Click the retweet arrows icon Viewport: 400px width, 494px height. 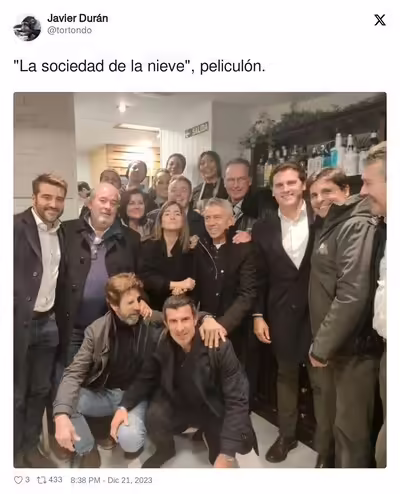pyautogui.click(x=41, y=480)
